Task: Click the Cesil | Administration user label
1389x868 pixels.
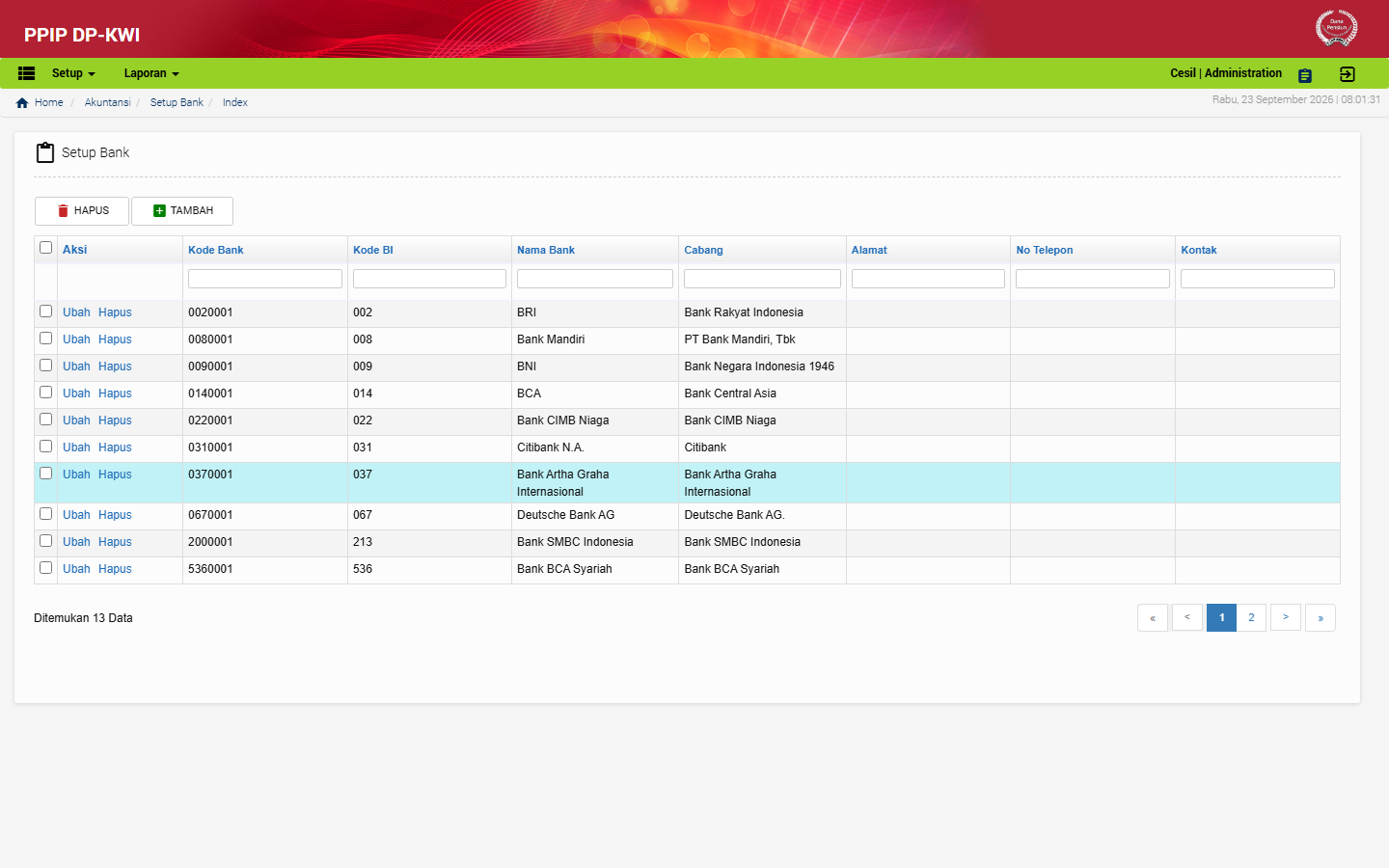Action: [1226, 73]
